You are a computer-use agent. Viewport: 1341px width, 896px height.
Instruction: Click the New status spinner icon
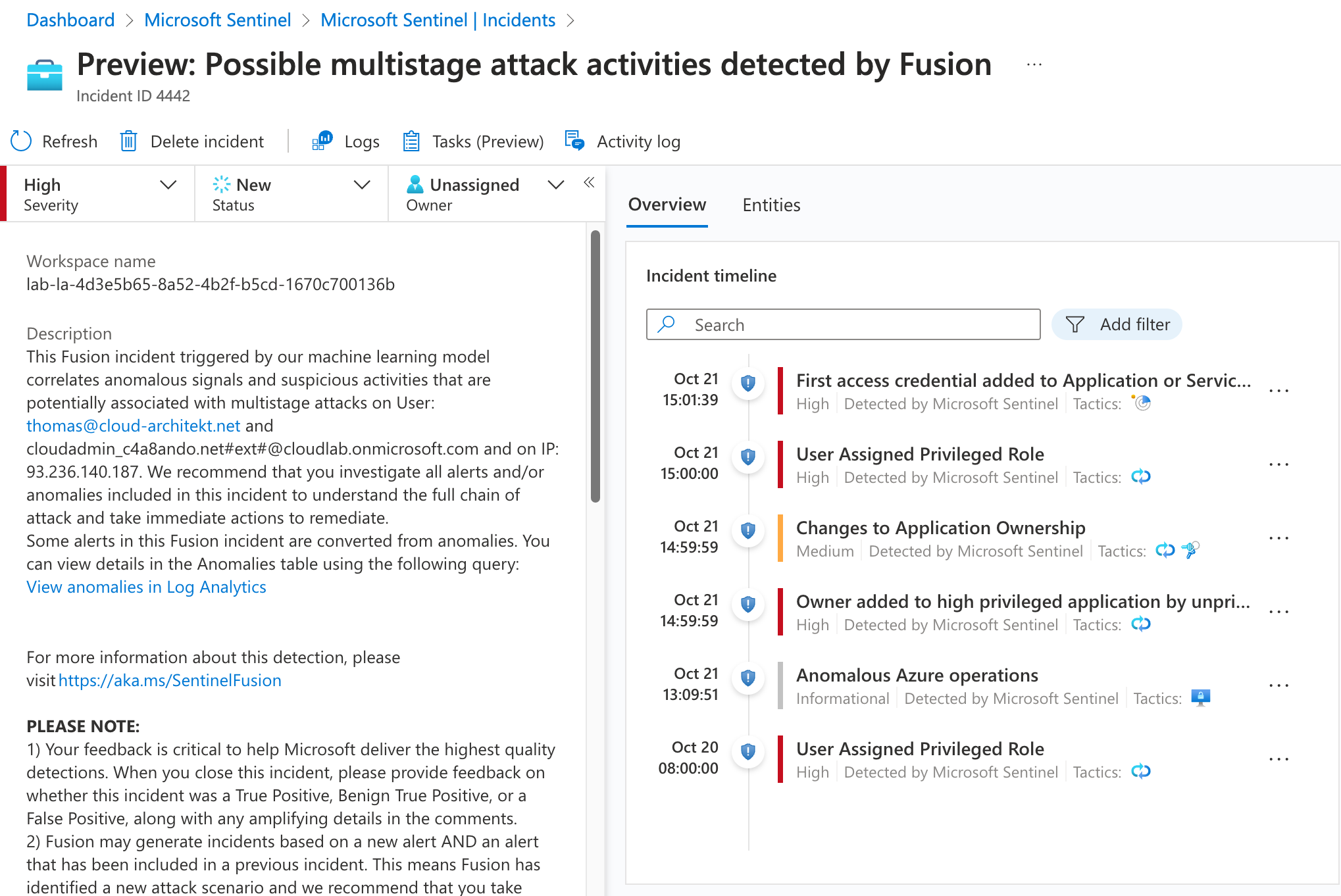(222, 184)
